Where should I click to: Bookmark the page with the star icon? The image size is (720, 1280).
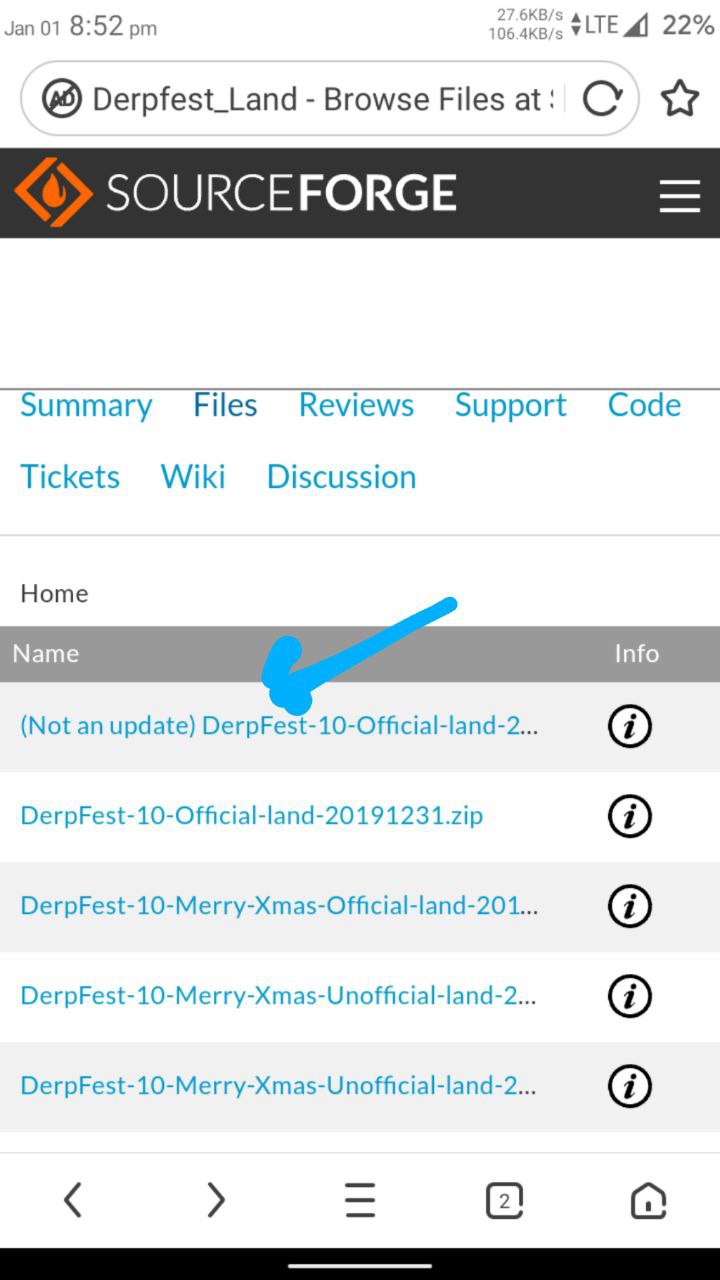680,98
